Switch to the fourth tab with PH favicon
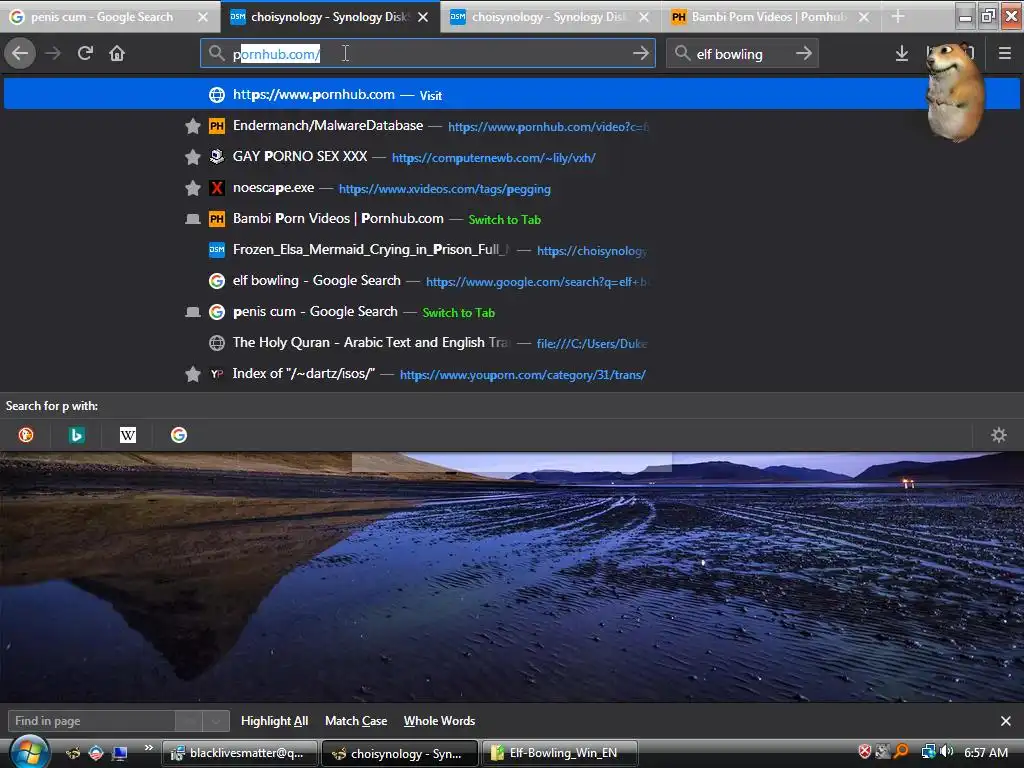This screenshot has height=768, width=1024. point(769,16)
